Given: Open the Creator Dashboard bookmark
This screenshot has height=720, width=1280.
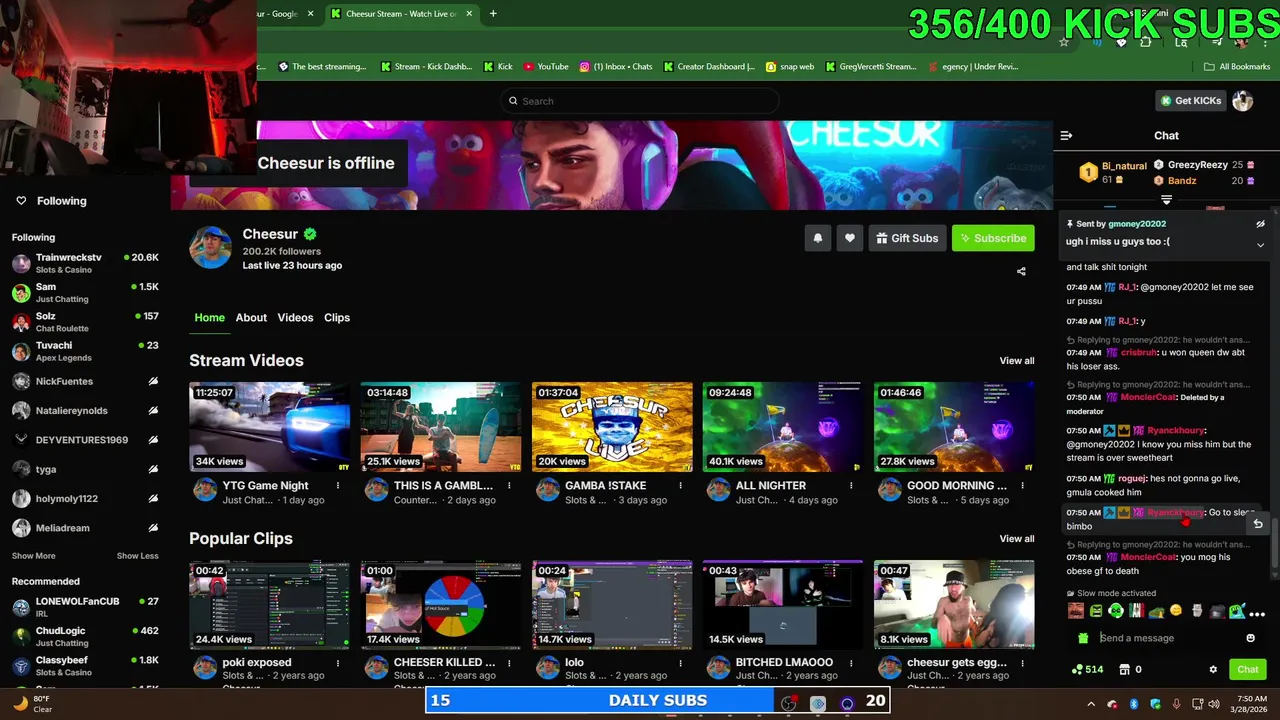Looking at the screenshot, I should pyautogui.click(x=708, y=67).
